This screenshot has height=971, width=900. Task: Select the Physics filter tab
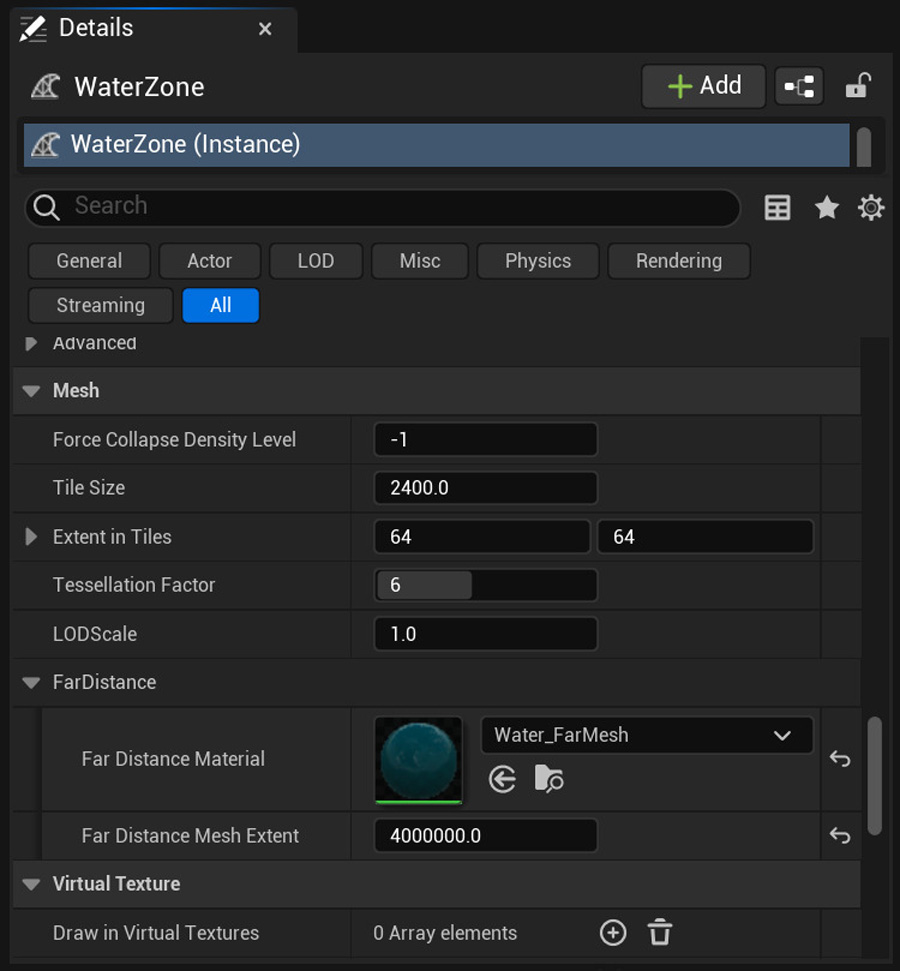point(538,261)
